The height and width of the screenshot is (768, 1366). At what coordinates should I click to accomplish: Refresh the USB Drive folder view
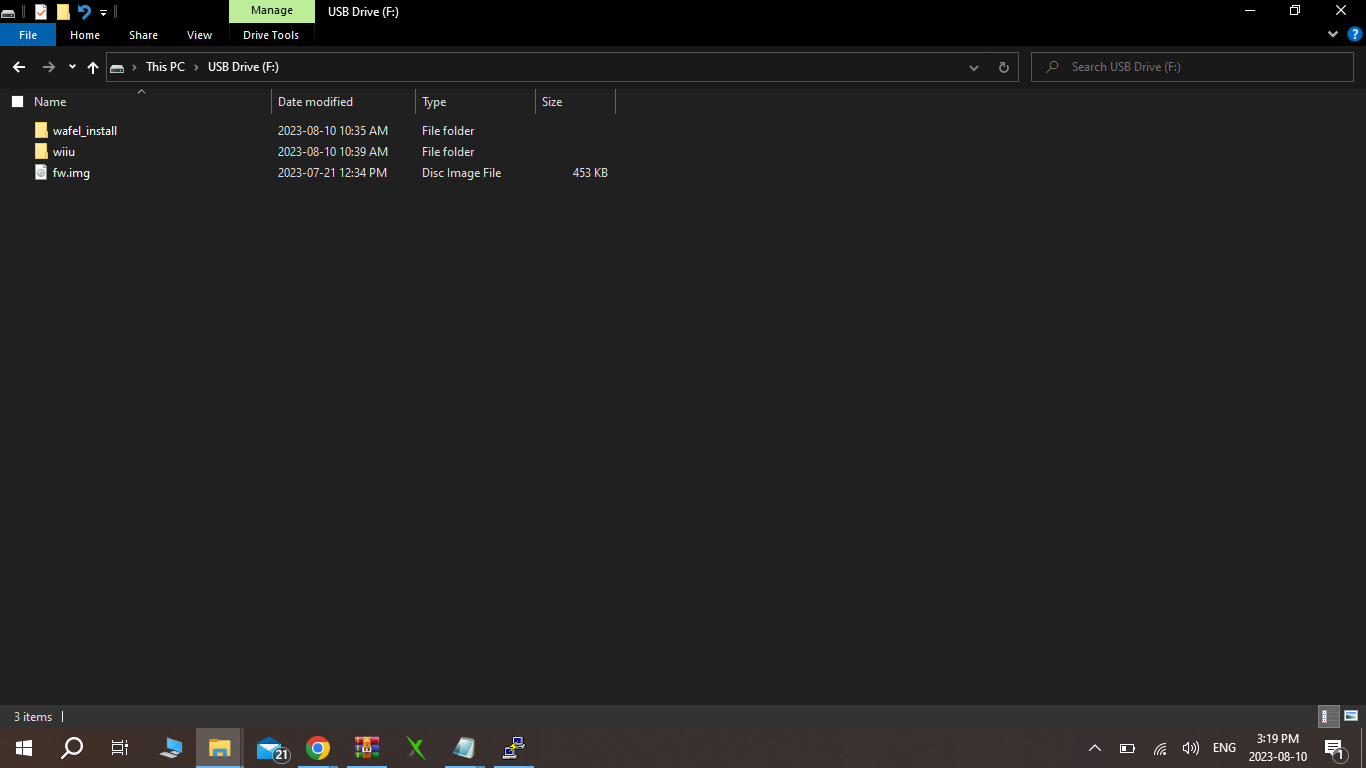point(1004,67)
